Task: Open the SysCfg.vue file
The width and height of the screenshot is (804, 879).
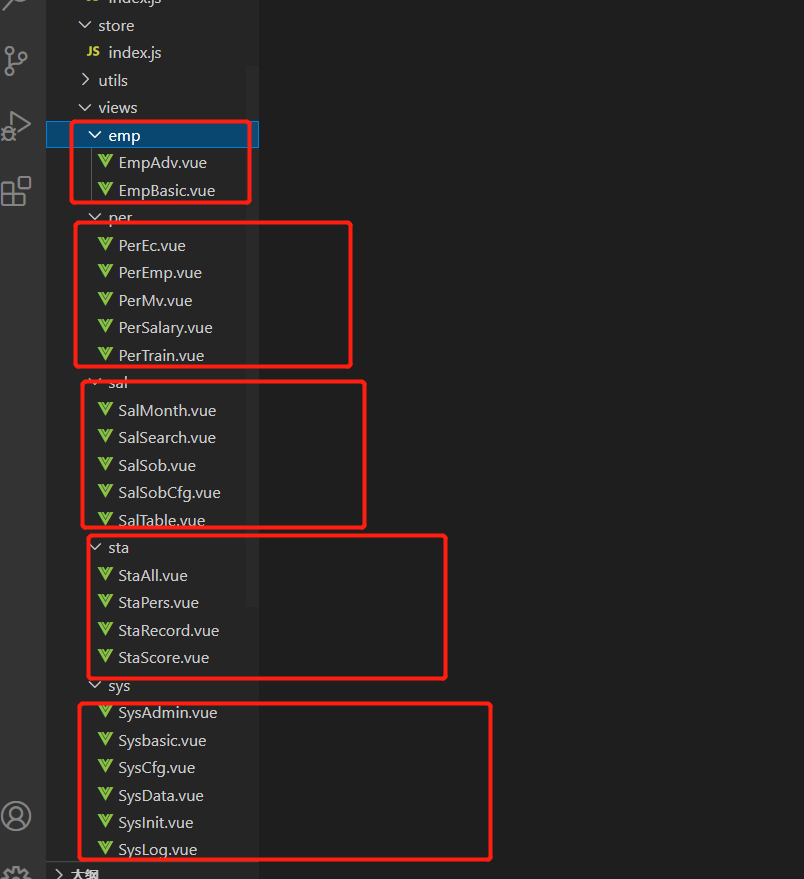Action: pos(156,768)
